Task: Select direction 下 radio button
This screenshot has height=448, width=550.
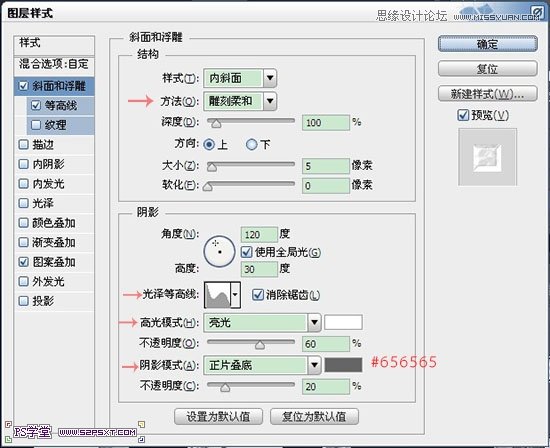Action: (251, 145)
